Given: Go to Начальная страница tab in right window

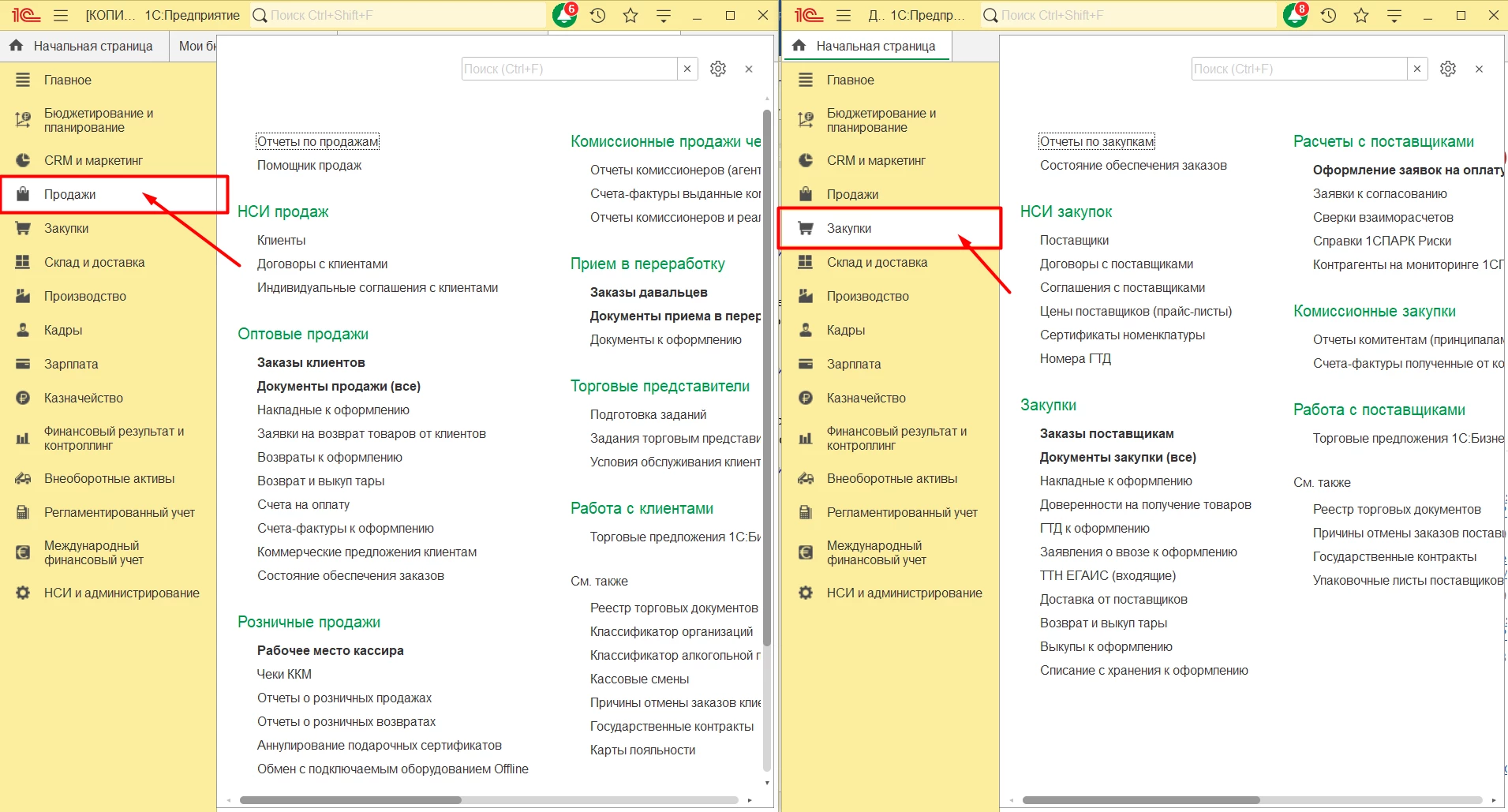Looking at the screenshot, I should pyautogui.click(x=867, y=46).
